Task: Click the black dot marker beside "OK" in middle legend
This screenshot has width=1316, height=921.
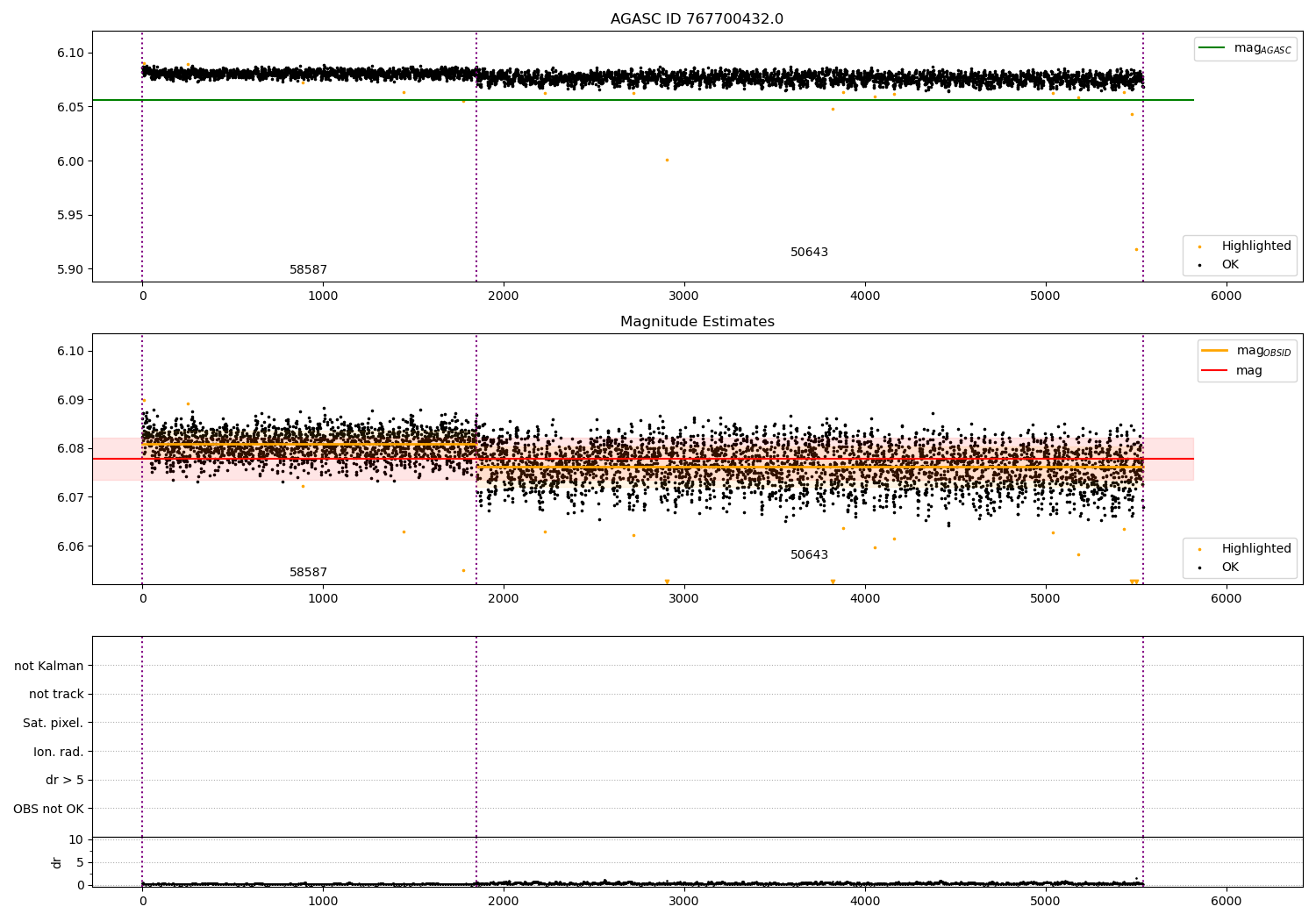Action: pyautogui.click(x=1199, y=568)
